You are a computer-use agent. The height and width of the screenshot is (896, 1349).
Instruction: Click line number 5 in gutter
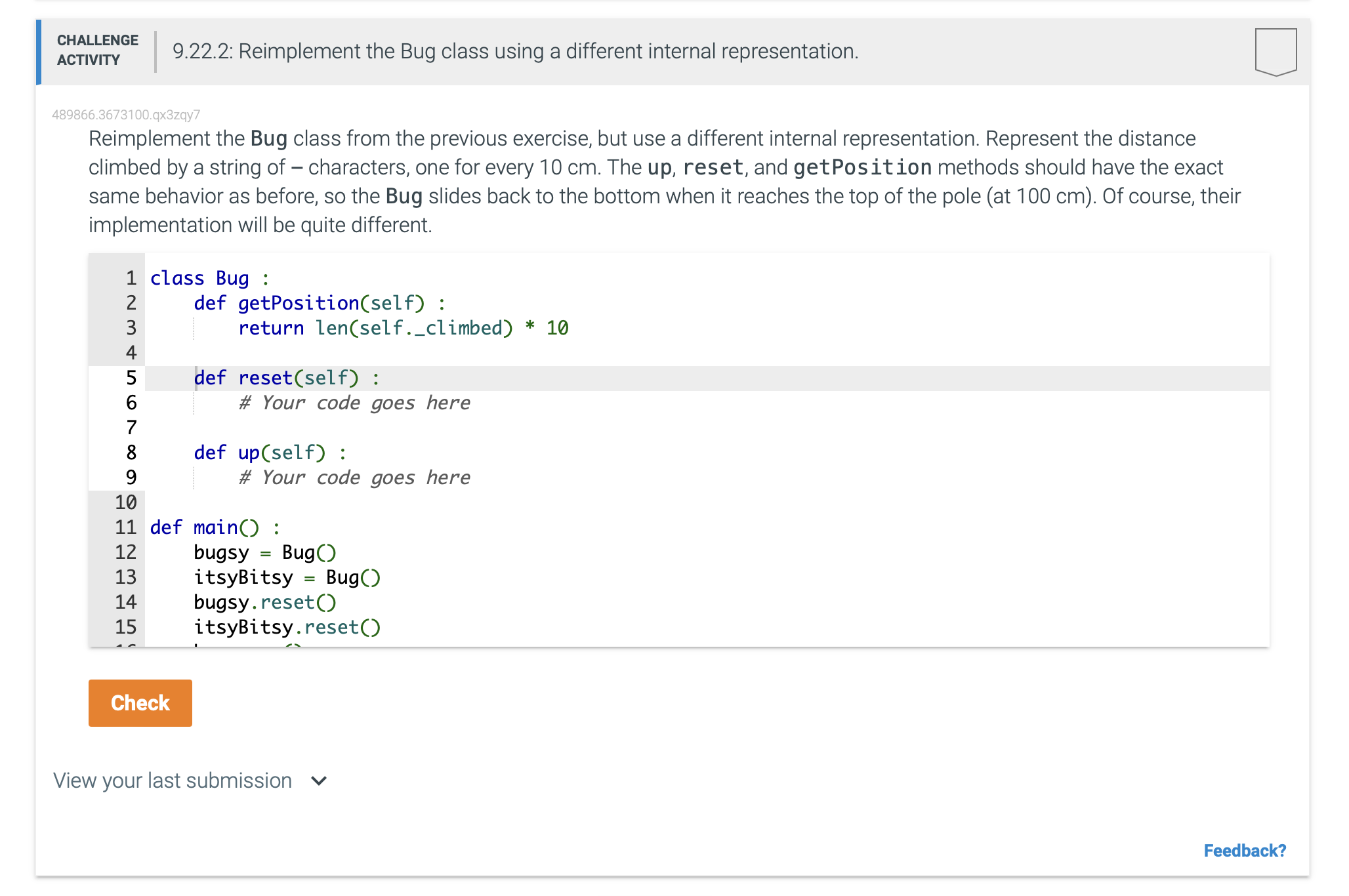coord(131,378)
